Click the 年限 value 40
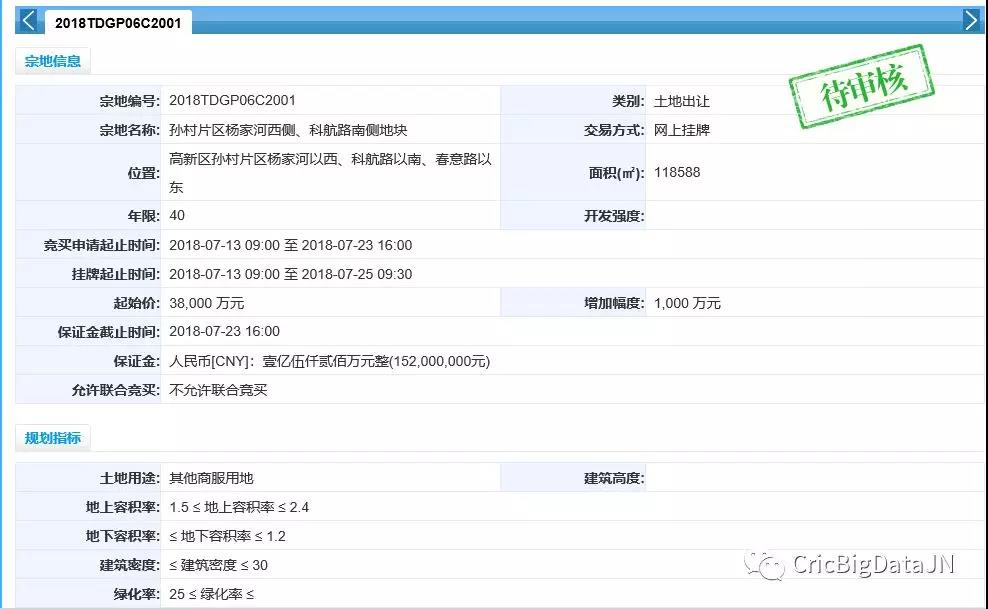 click(177, 216)
